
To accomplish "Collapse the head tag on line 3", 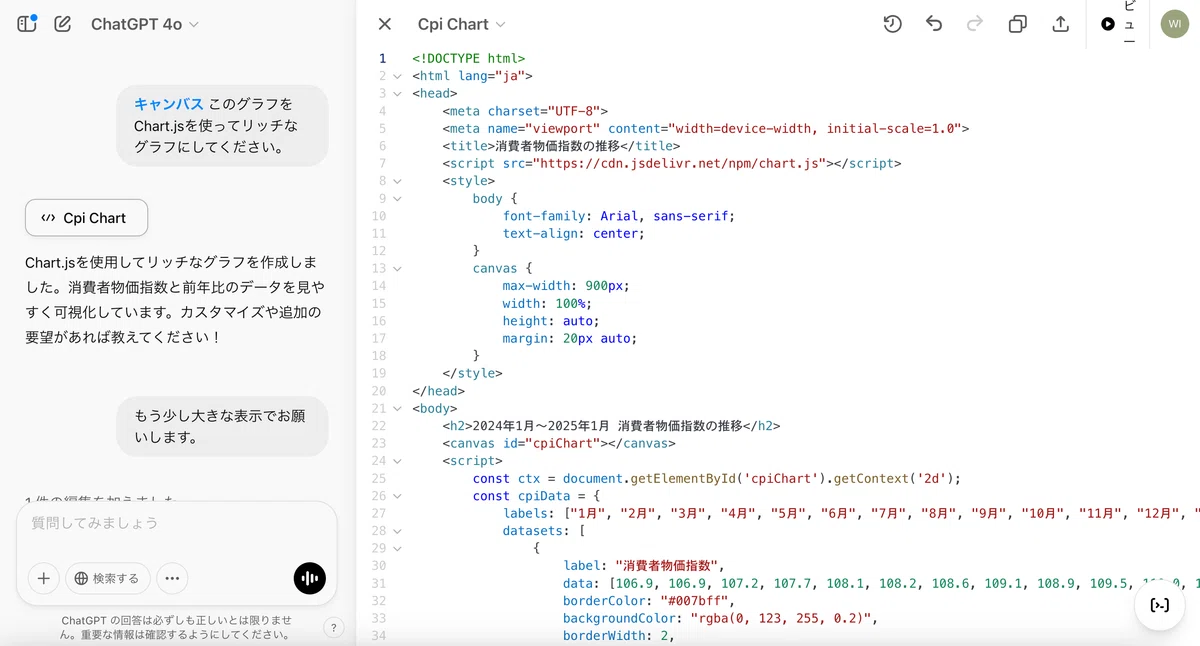I will tap(398, 94).
